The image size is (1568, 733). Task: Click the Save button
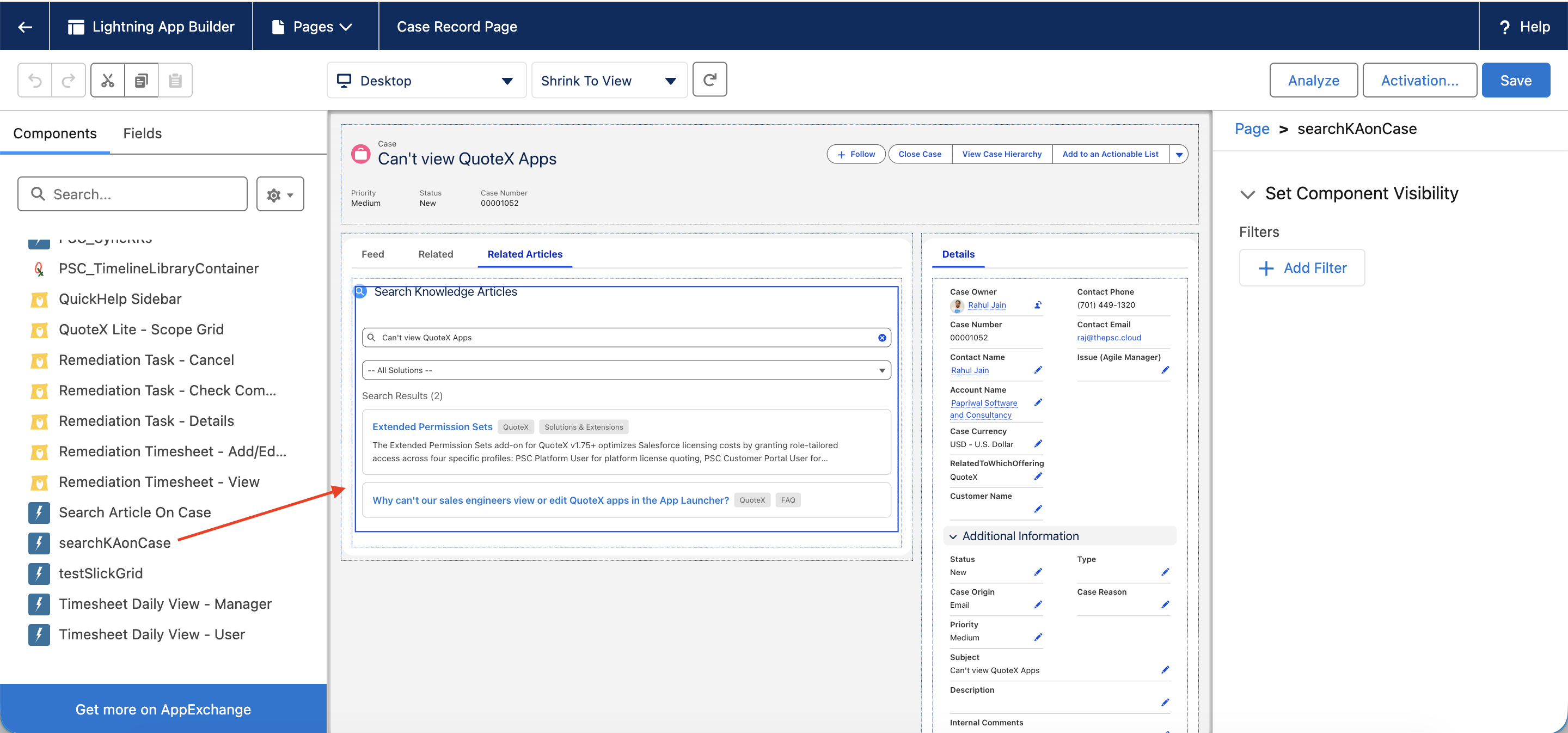coord(1516,81)
